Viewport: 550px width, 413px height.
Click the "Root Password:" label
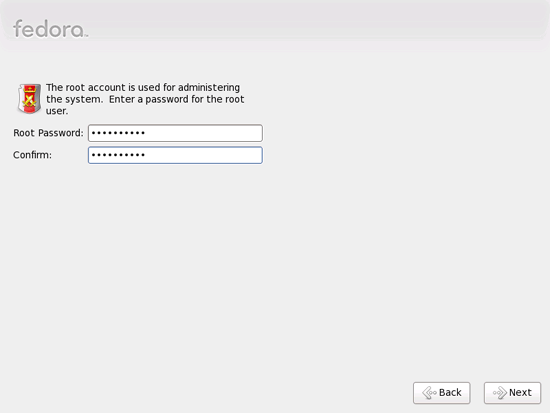[48, 133]
